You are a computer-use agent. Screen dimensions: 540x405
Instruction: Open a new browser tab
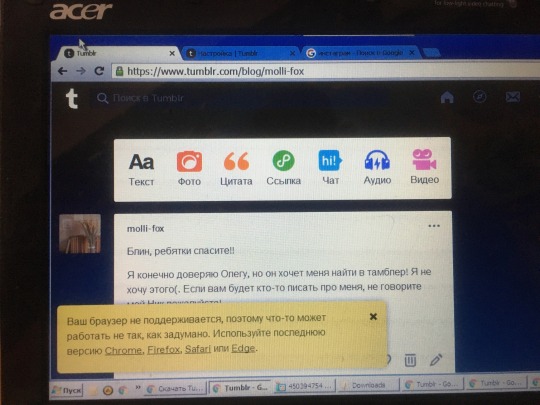point(431,53)
